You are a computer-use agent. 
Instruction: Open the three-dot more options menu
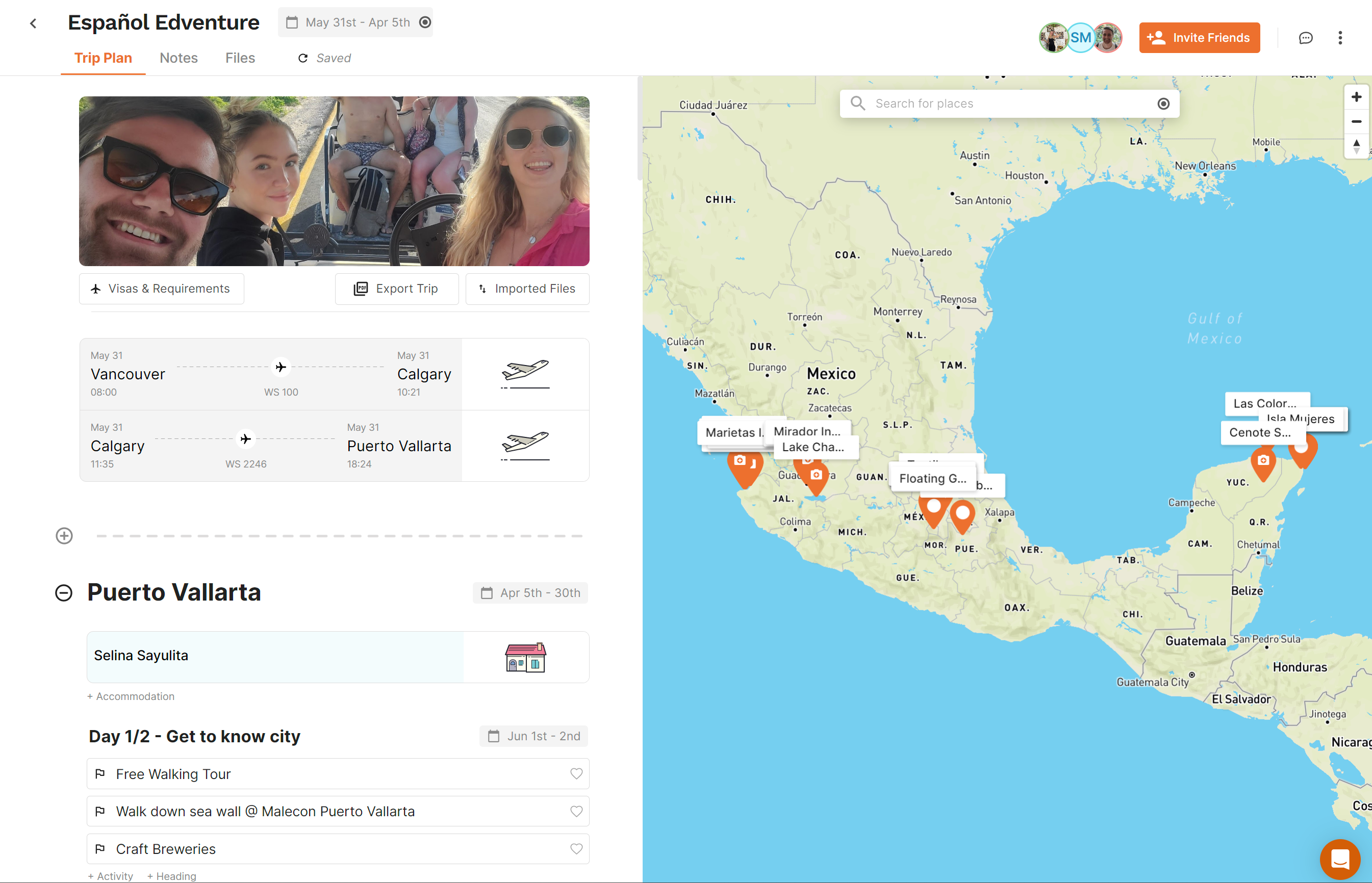(x=1340, y=38)
